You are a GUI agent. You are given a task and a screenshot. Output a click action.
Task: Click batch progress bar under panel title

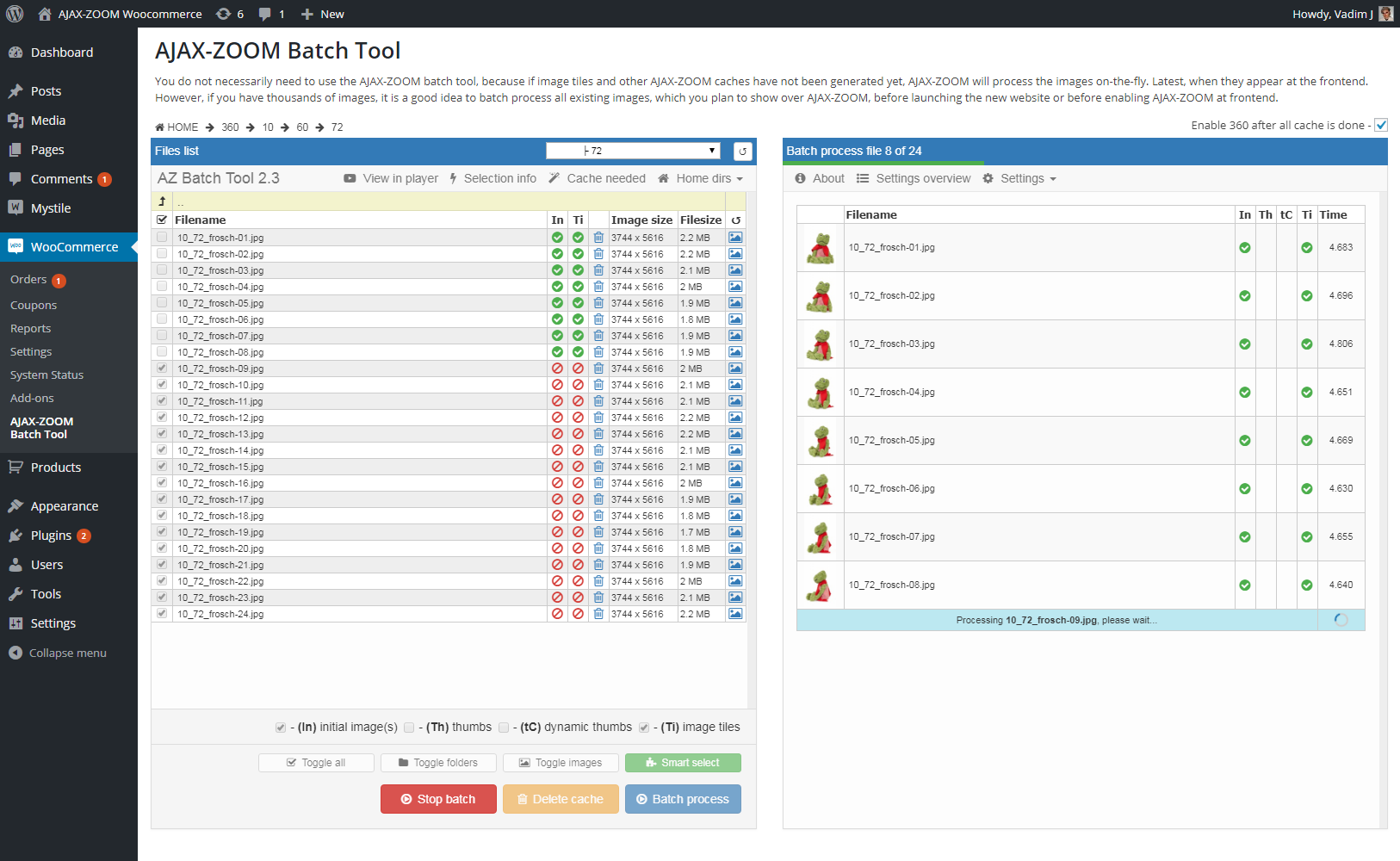pyautogui.click(x=883, y=163)
